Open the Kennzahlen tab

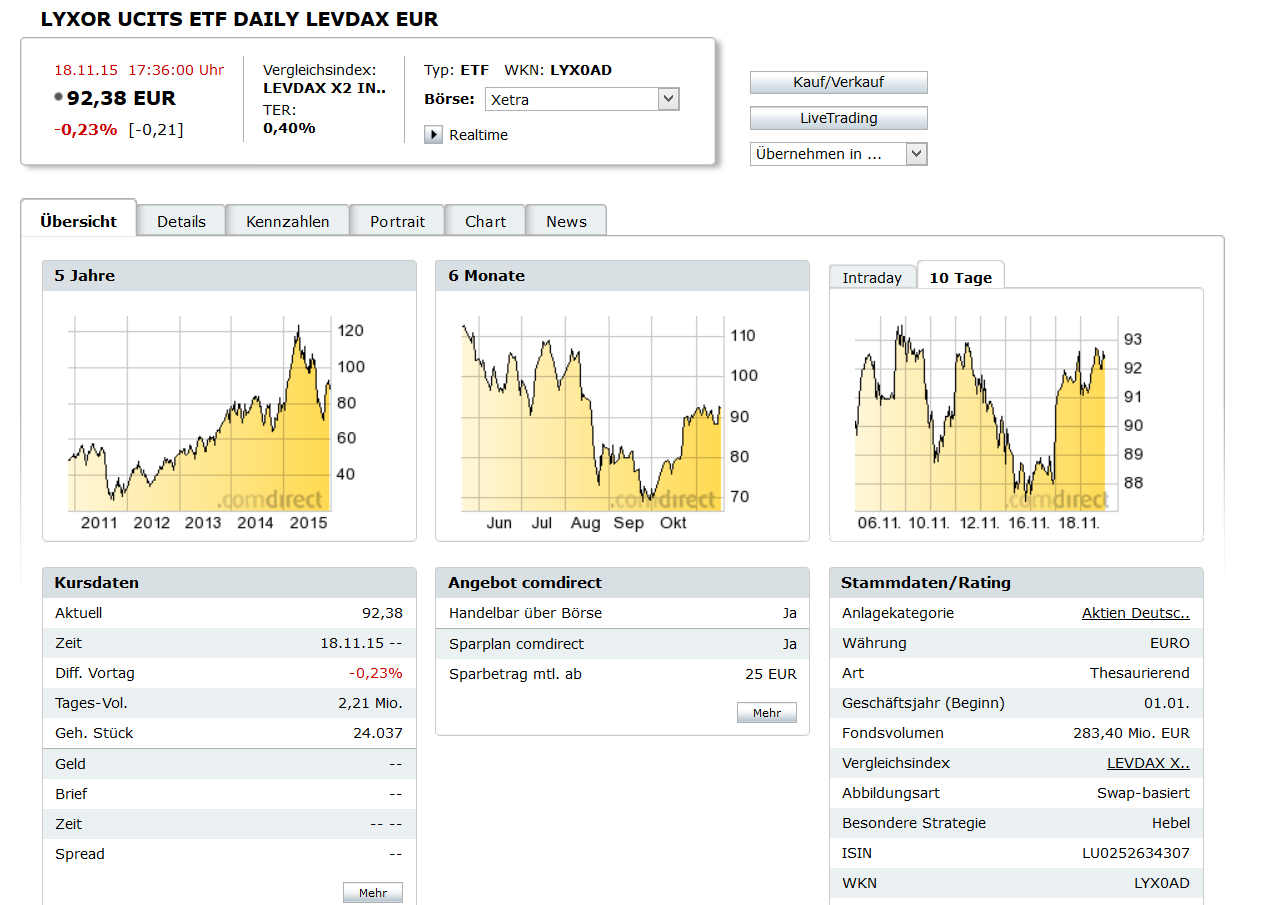point(288,221)
